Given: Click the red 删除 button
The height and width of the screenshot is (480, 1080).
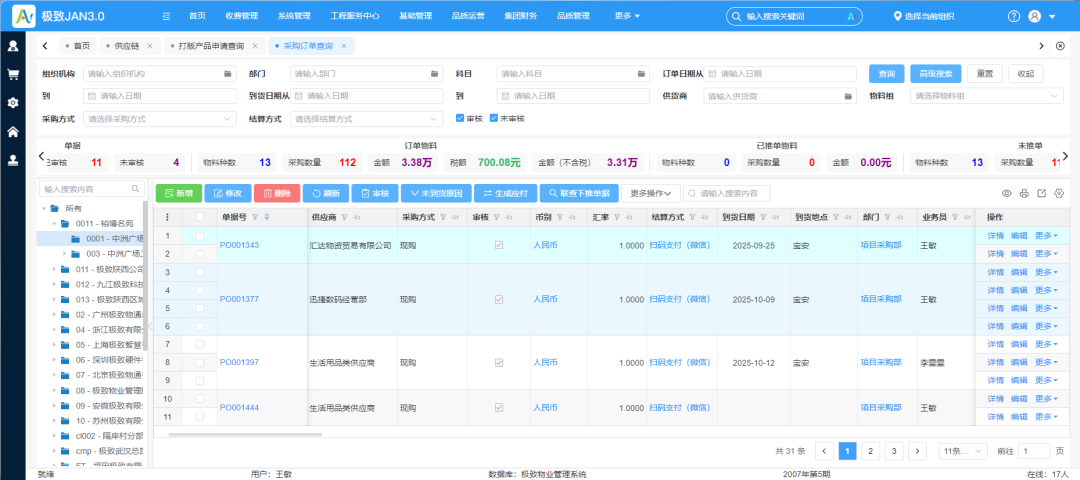Looking at the screenshot, I should 277,194.
